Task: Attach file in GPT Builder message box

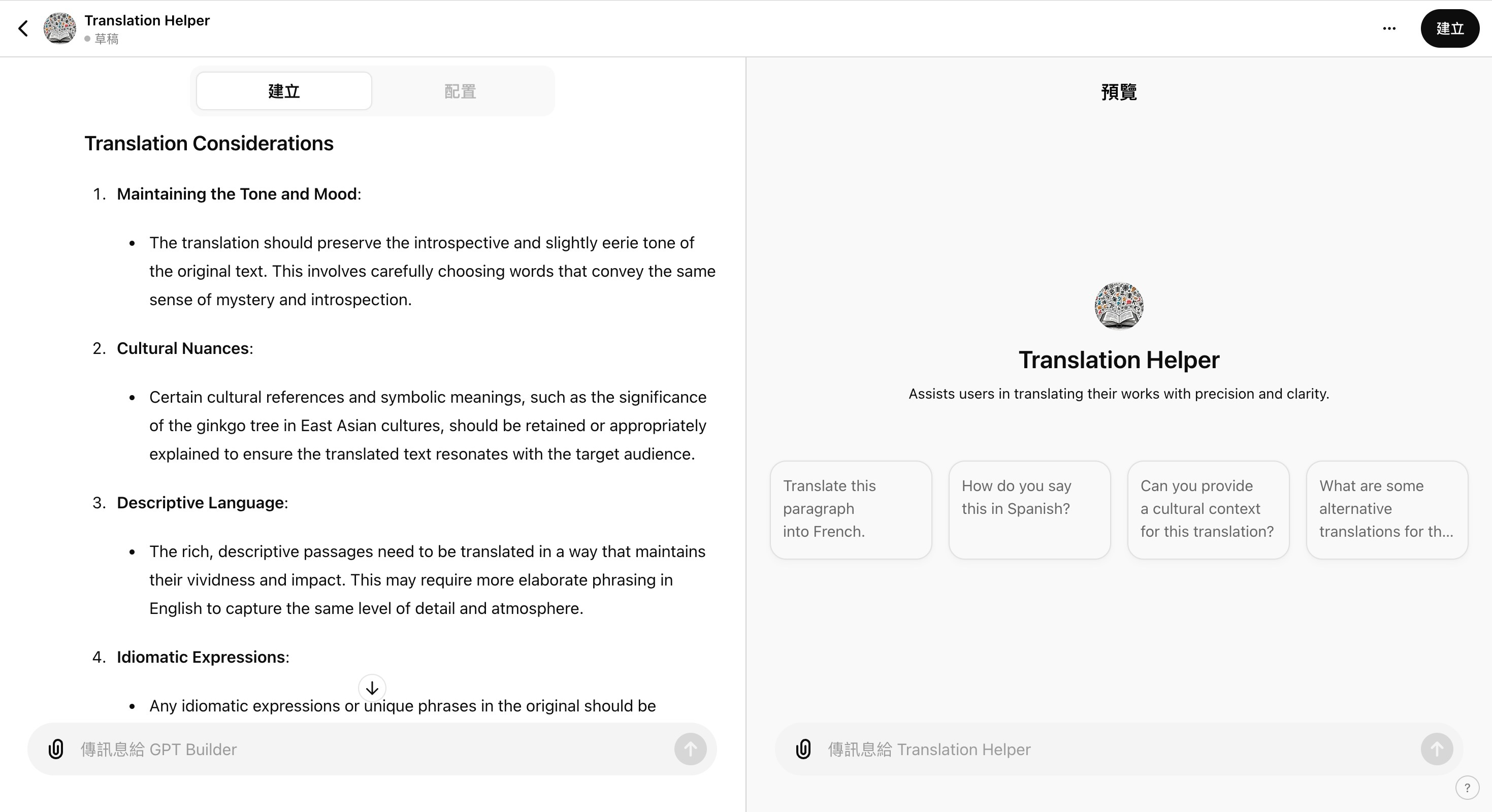Action: pyautogui.click(x=55, y=749)
